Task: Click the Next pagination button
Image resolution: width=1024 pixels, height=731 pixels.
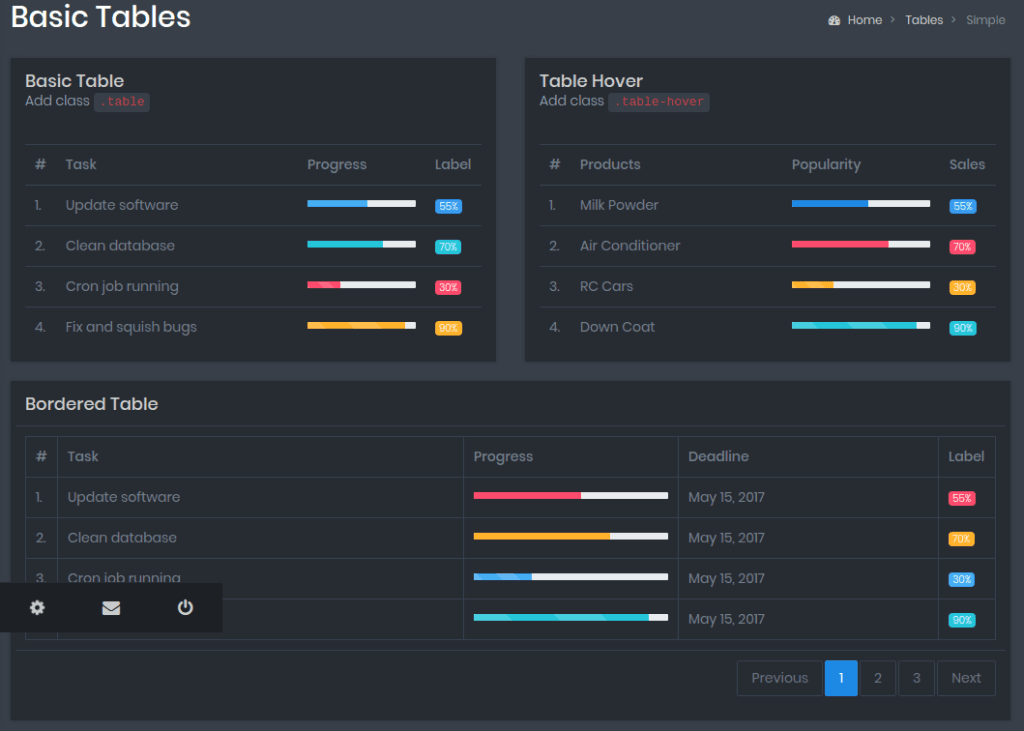Action: 966,678
